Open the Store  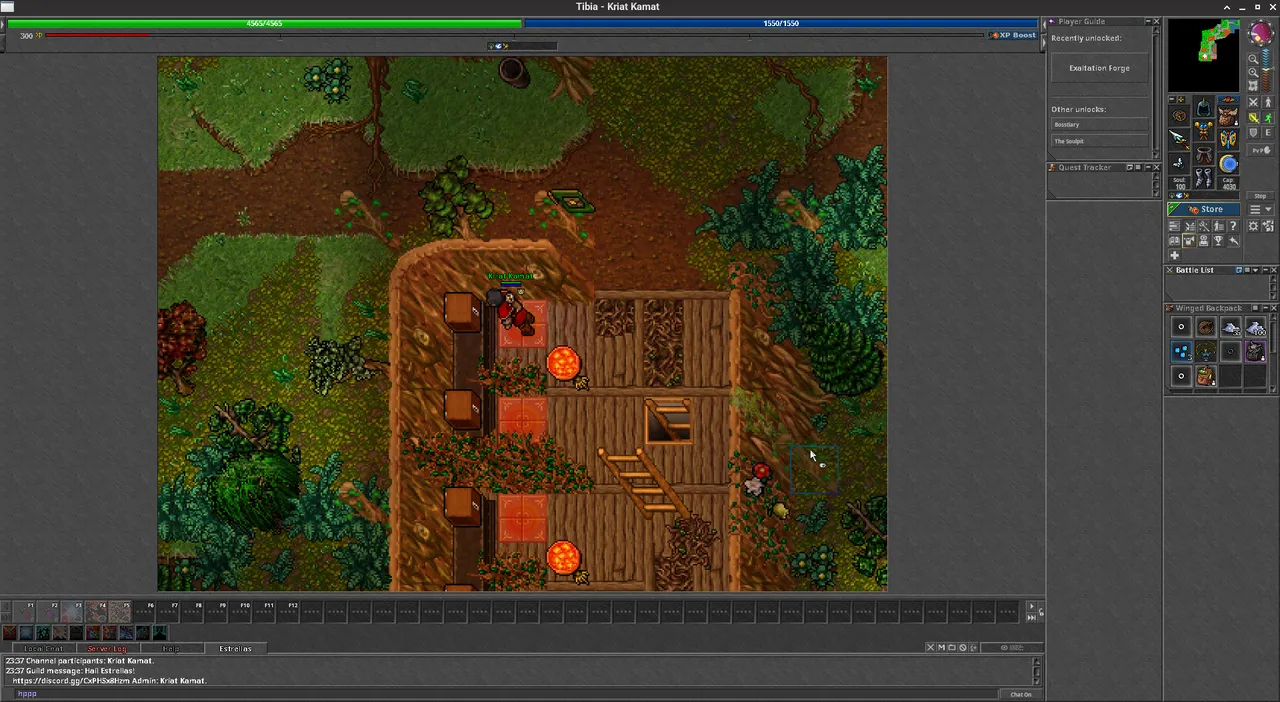point(1203,209)
